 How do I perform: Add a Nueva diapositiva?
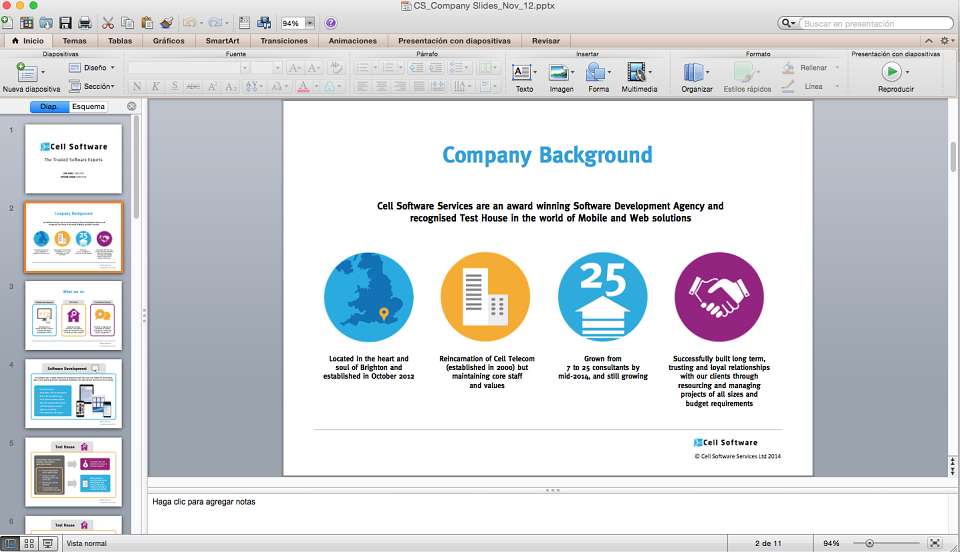(x=31, y=78)
